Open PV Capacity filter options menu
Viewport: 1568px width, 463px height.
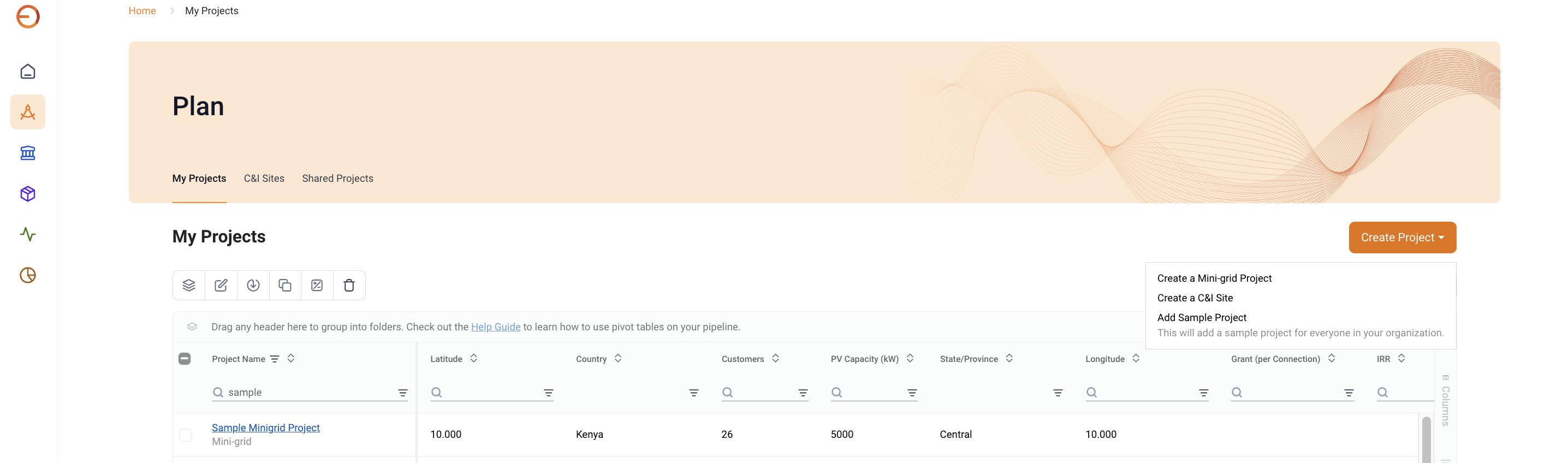coord(912,393)
